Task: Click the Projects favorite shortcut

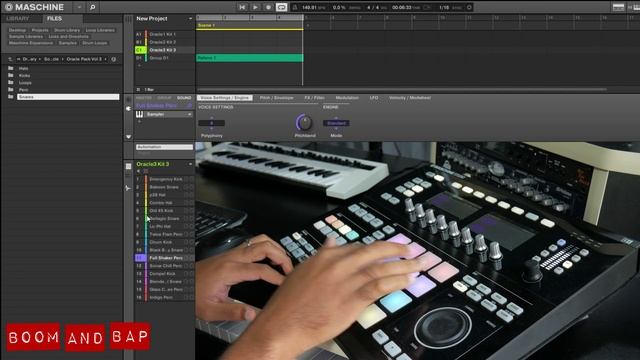Action: click(x=40, y=30)
